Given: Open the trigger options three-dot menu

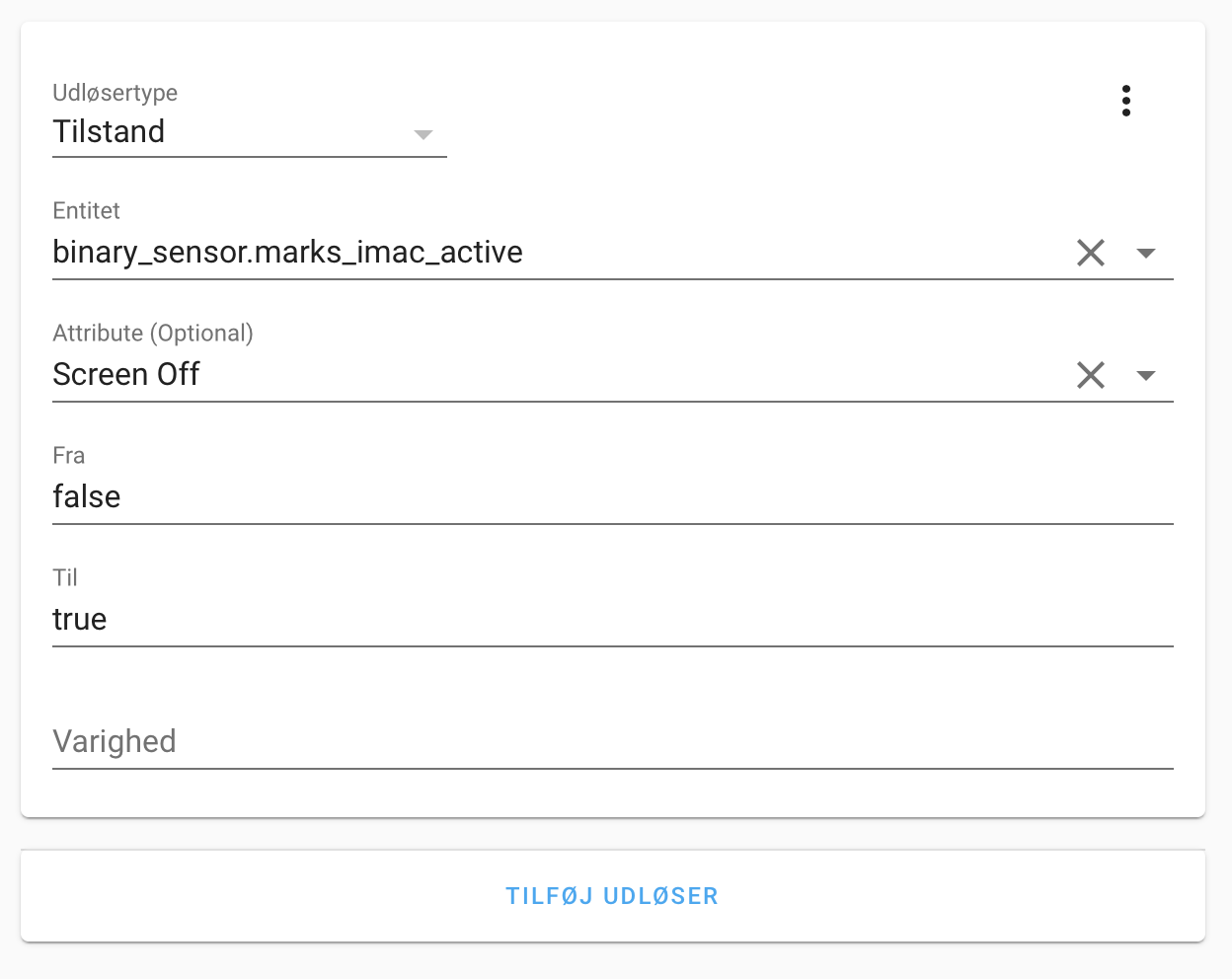Looking at the screenshot, I should (x=1125, y=100).
